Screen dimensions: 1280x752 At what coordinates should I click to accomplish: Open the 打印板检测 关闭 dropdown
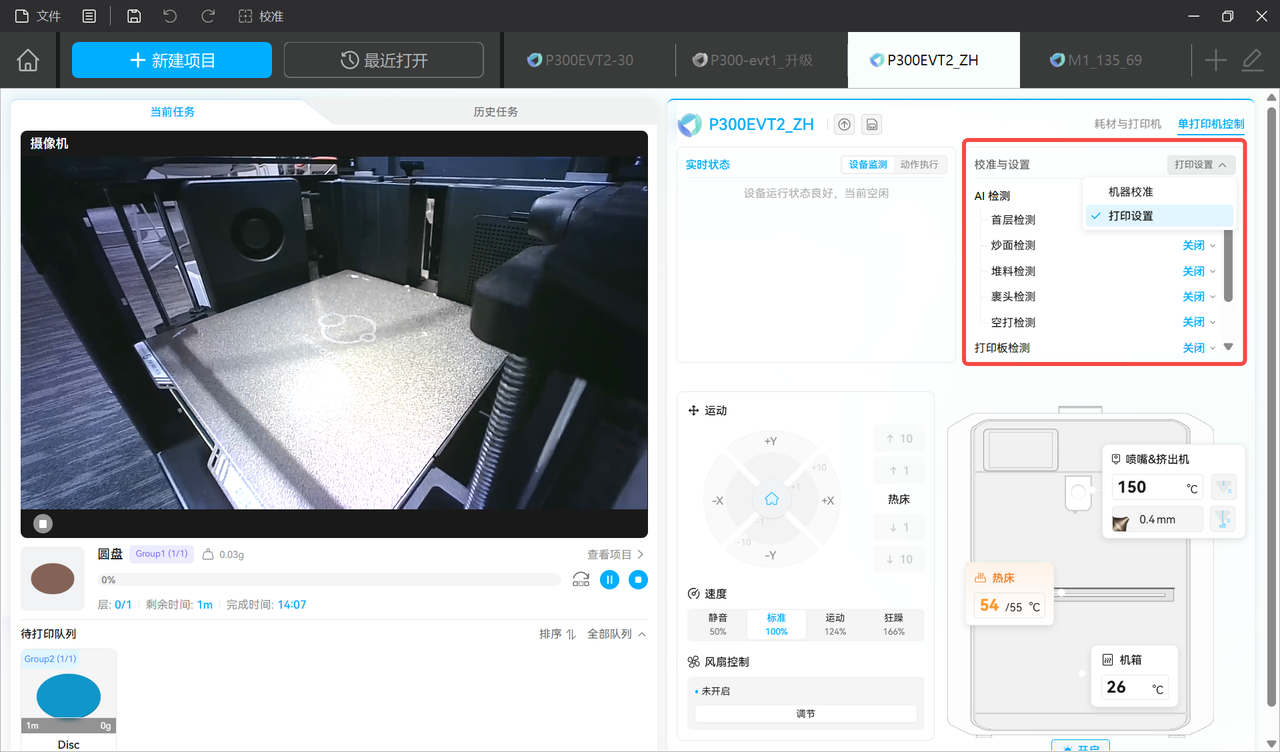tap(1199, 348)
